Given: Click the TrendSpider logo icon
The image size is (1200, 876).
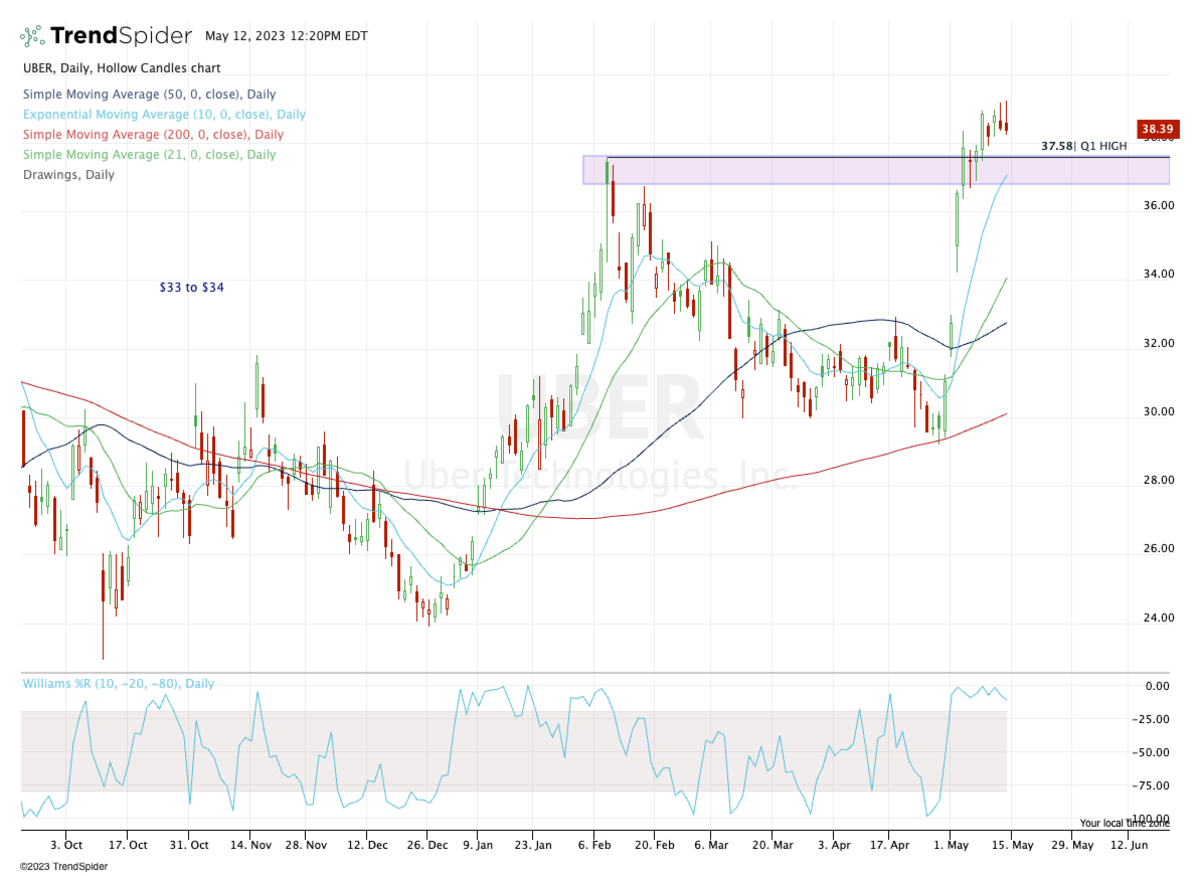Looking at the screenshot, I should 33,36.
